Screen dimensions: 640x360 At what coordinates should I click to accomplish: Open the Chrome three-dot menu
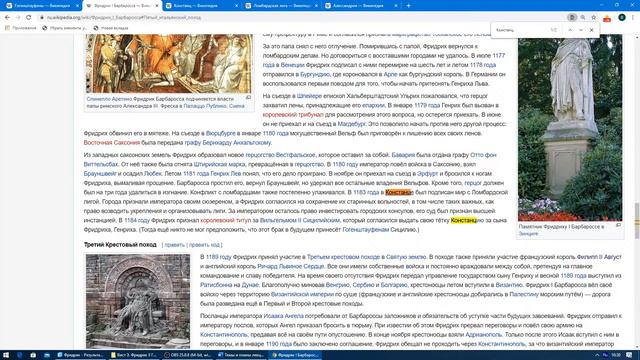click(633, 18)
